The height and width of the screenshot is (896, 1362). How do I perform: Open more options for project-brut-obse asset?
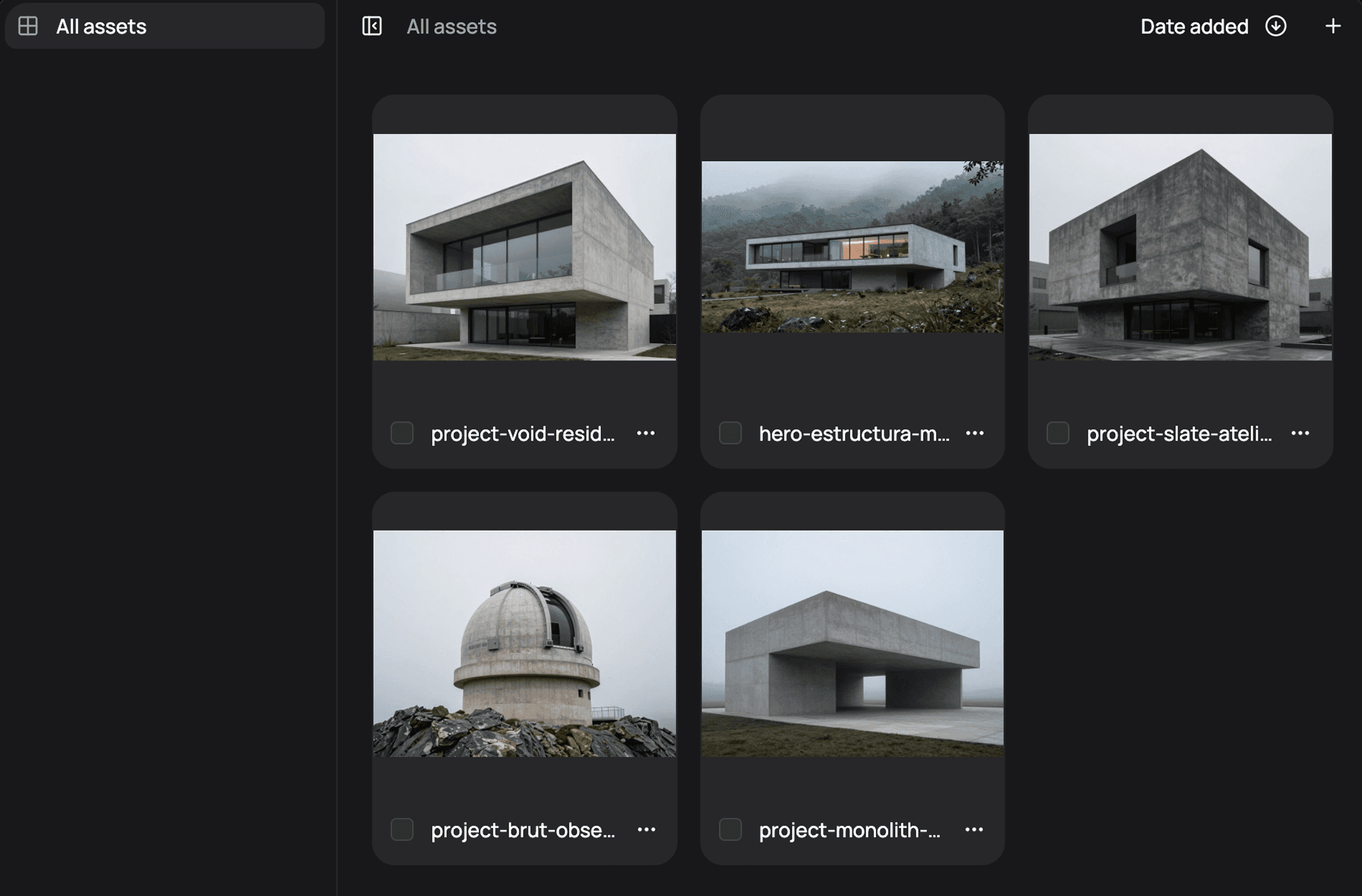(x=646, y=829)
